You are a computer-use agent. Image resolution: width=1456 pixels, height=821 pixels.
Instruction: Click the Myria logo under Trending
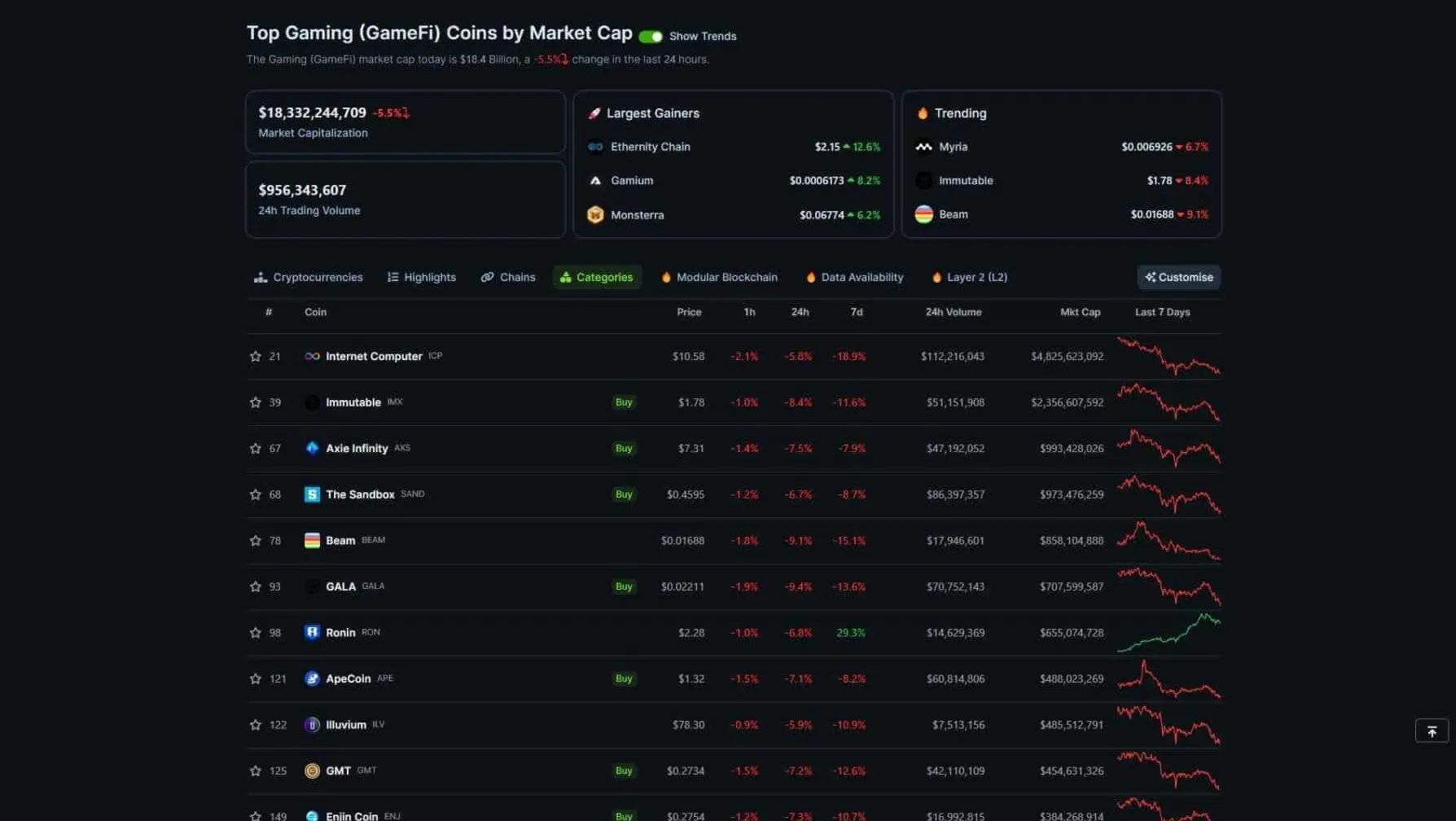[x=924, y=147]
